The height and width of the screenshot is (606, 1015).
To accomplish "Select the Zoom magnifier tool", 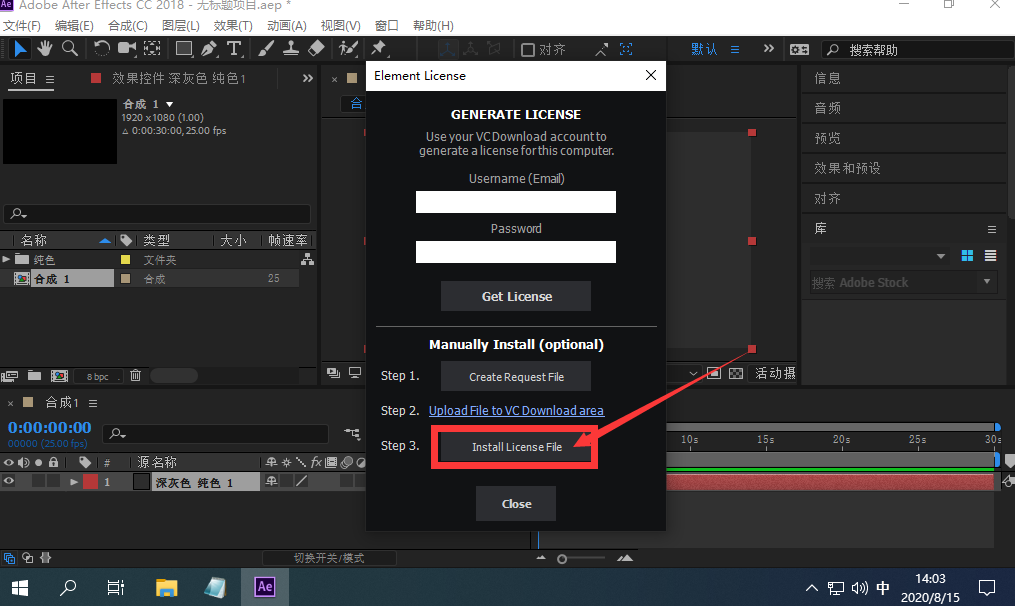I will tap(70, 49).
